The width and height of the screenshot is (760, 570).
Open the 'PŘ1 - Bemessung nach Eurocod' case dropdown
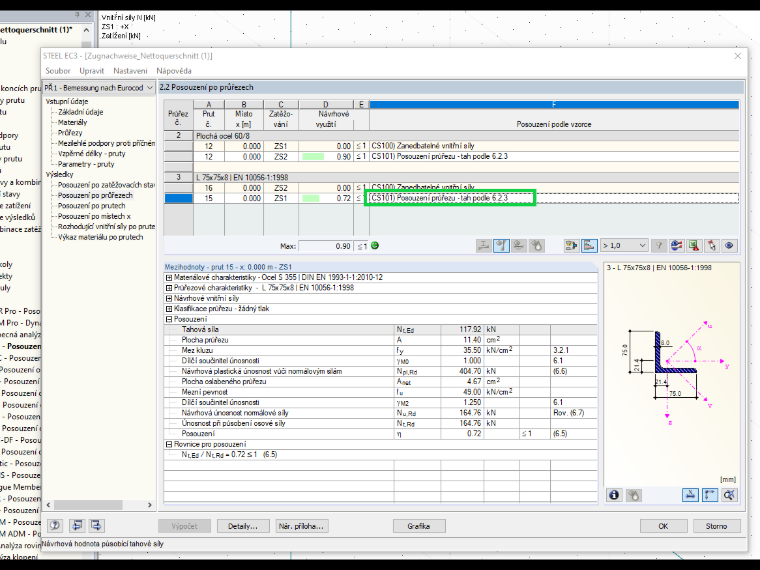coord(99,88)
